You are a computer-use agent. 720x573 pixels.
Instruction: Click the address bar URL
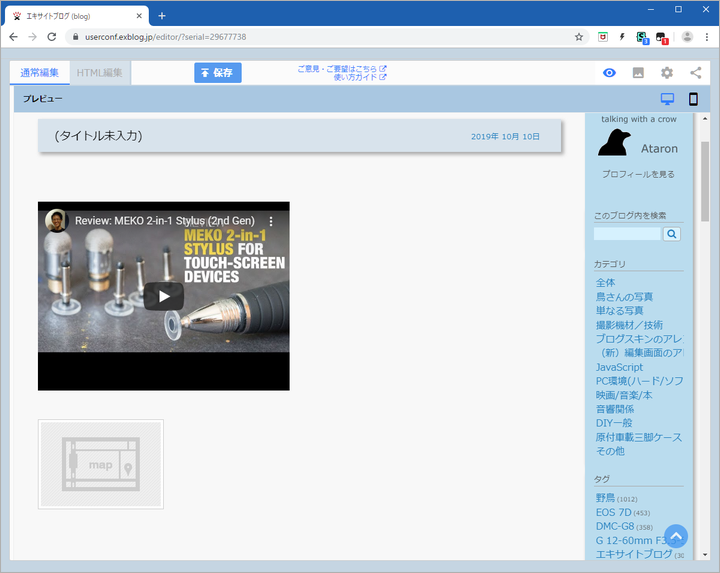(165, 37)
